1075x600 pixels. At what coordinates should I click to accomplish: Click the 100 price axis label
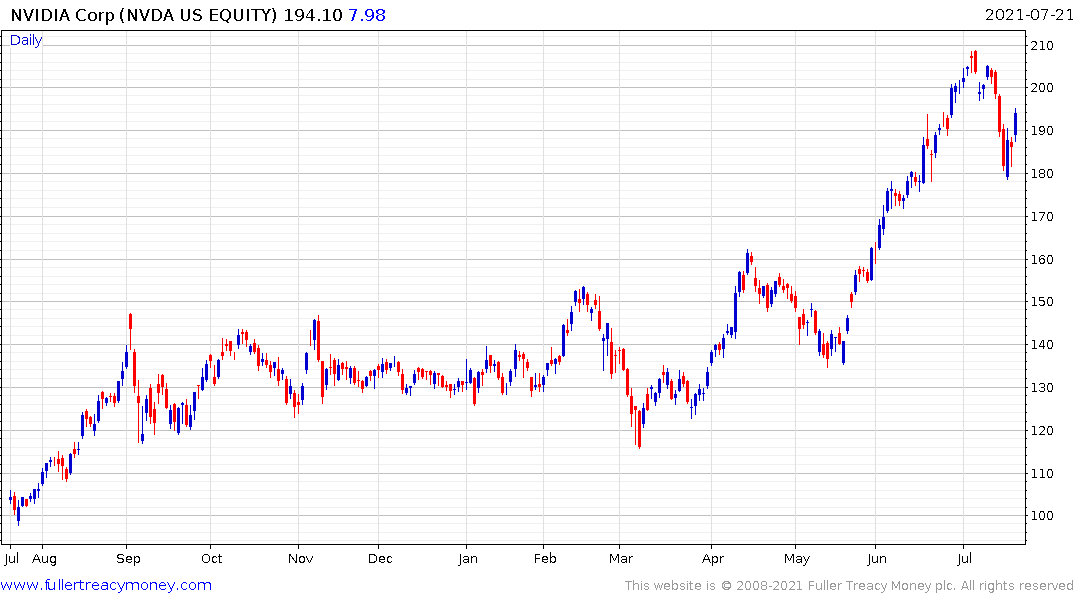(1042, 516)
